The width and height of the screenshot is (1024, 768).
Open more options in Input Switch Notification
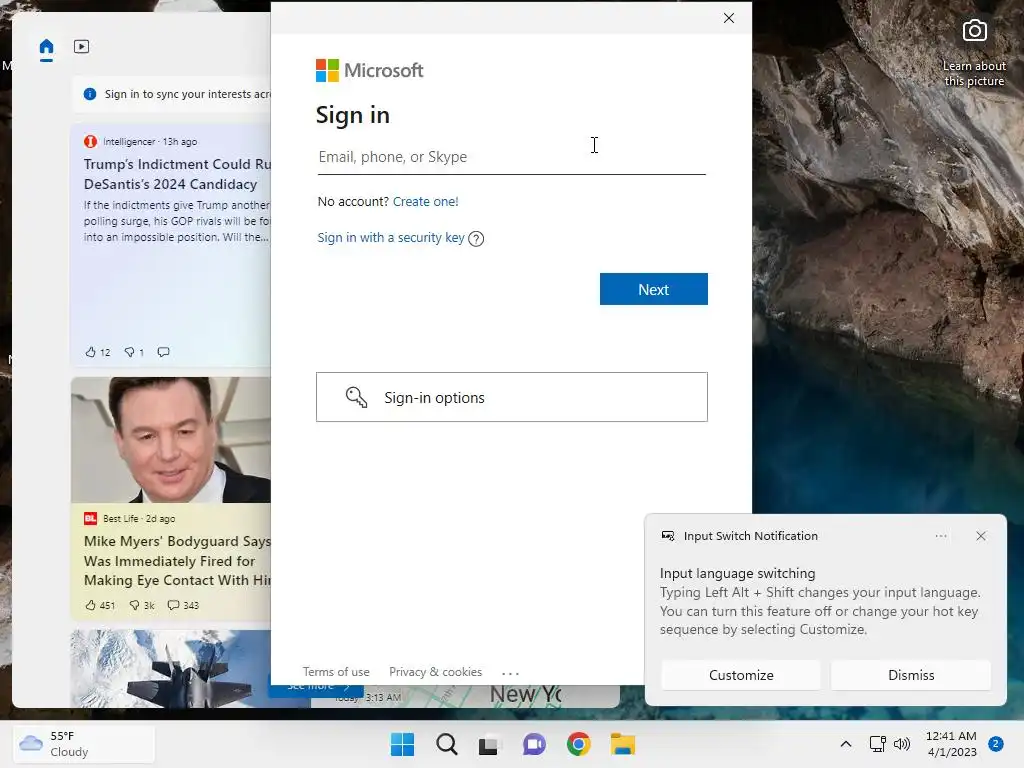pyautogui.click(x=941, y=536)
